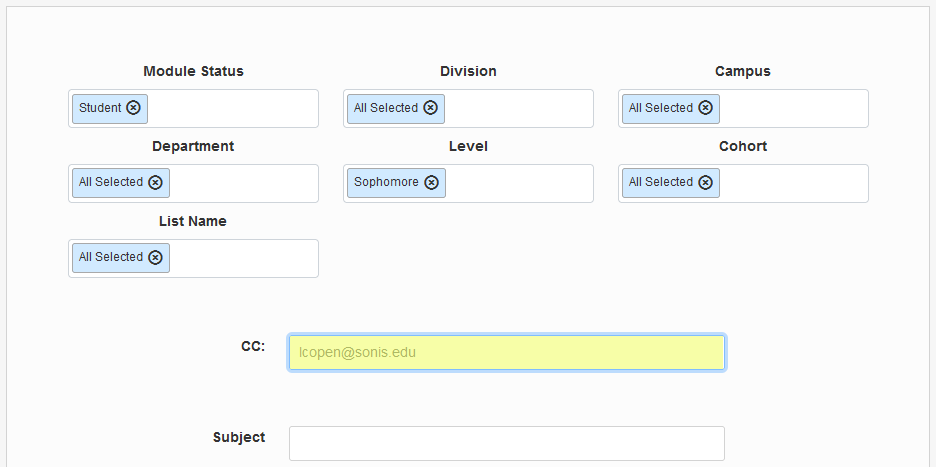Remove All Selected tag in Campus
This screenshot has width=936, height=467.
coord(705,108)
